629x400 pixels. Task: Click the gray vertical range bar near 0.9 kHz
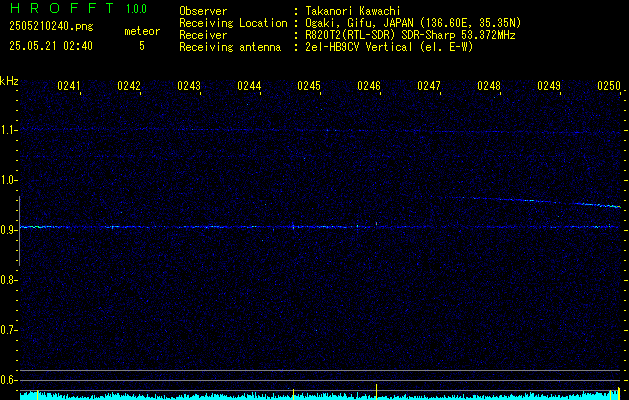click(19, 231)
